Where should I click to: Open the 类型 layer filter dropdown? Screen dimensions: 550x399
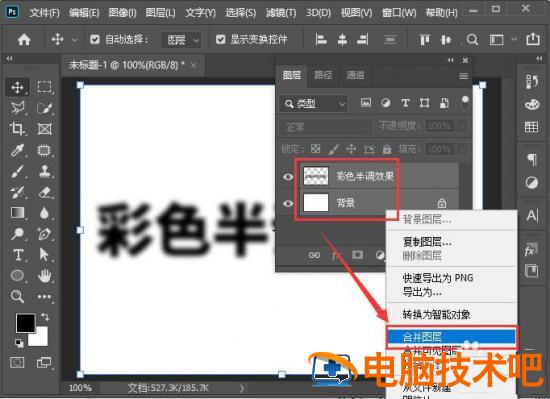(x=313, y=104)
